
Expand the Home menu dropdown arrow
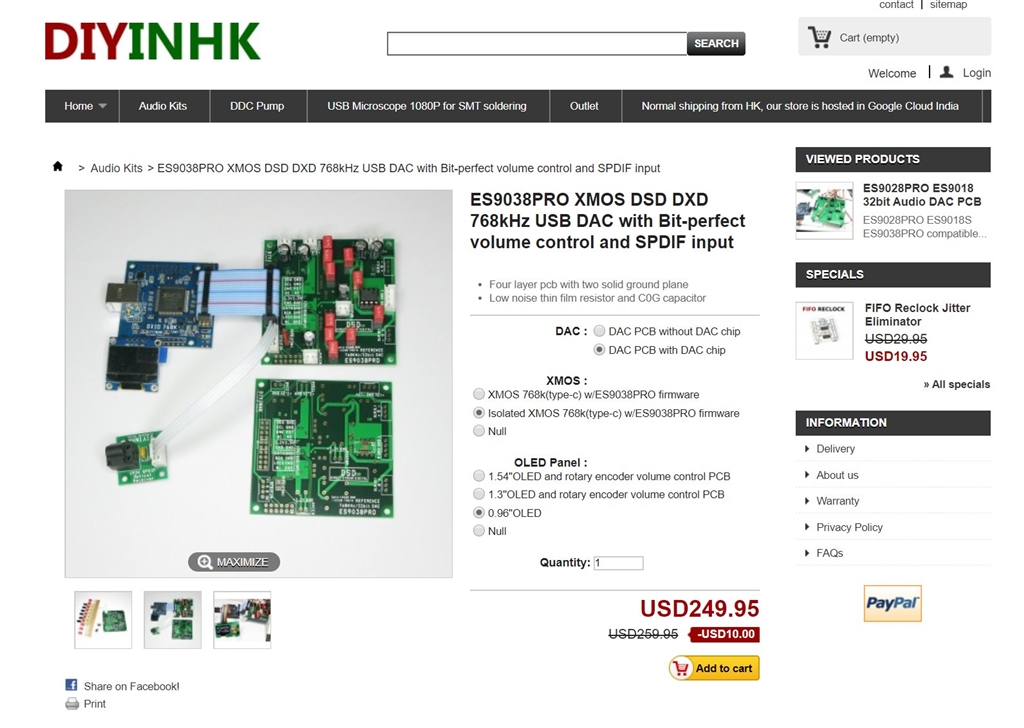(103, 106)
